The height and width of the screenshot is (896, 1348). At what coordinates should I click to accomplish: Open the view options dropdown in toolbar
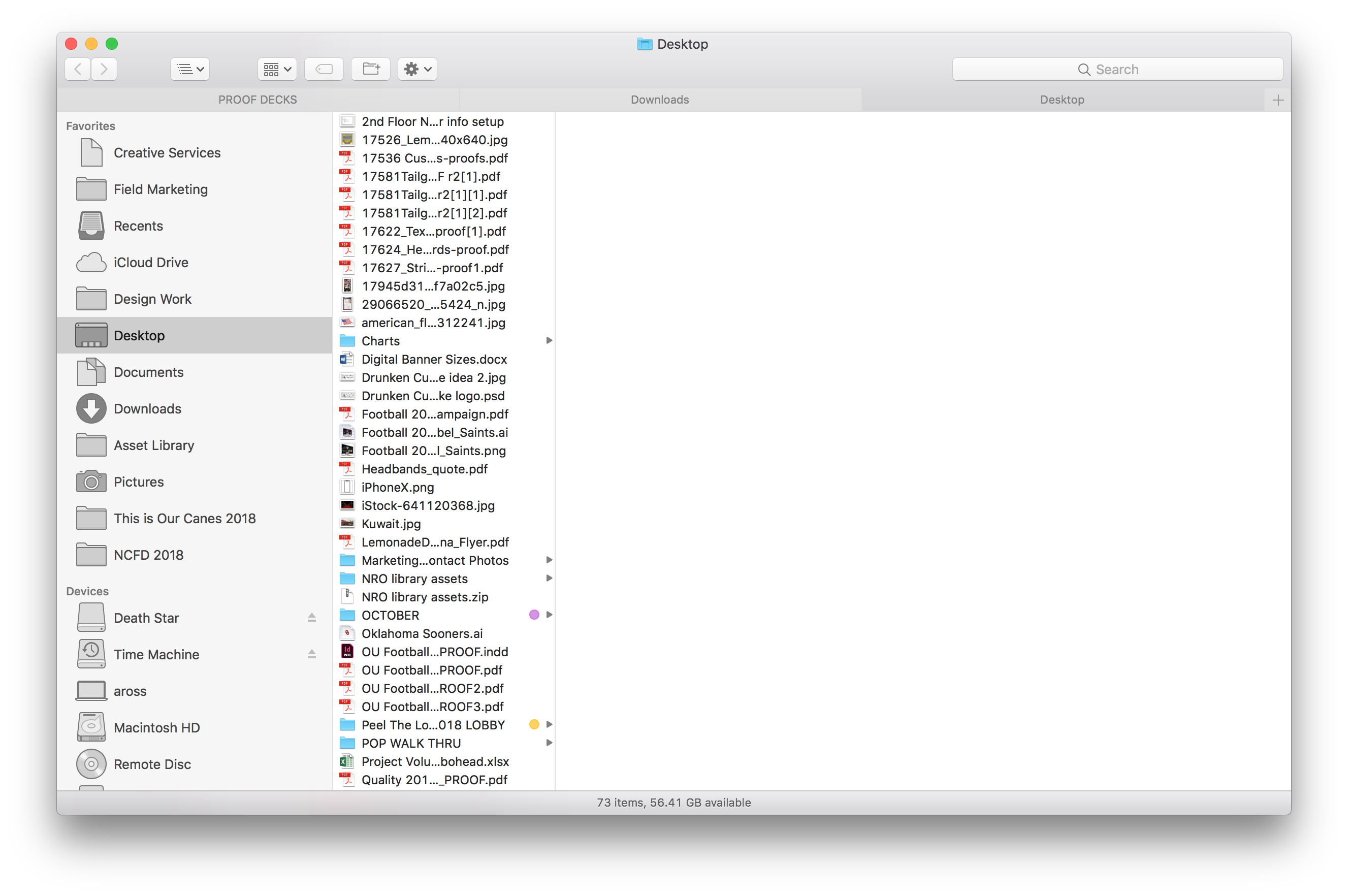click(190, 69)
